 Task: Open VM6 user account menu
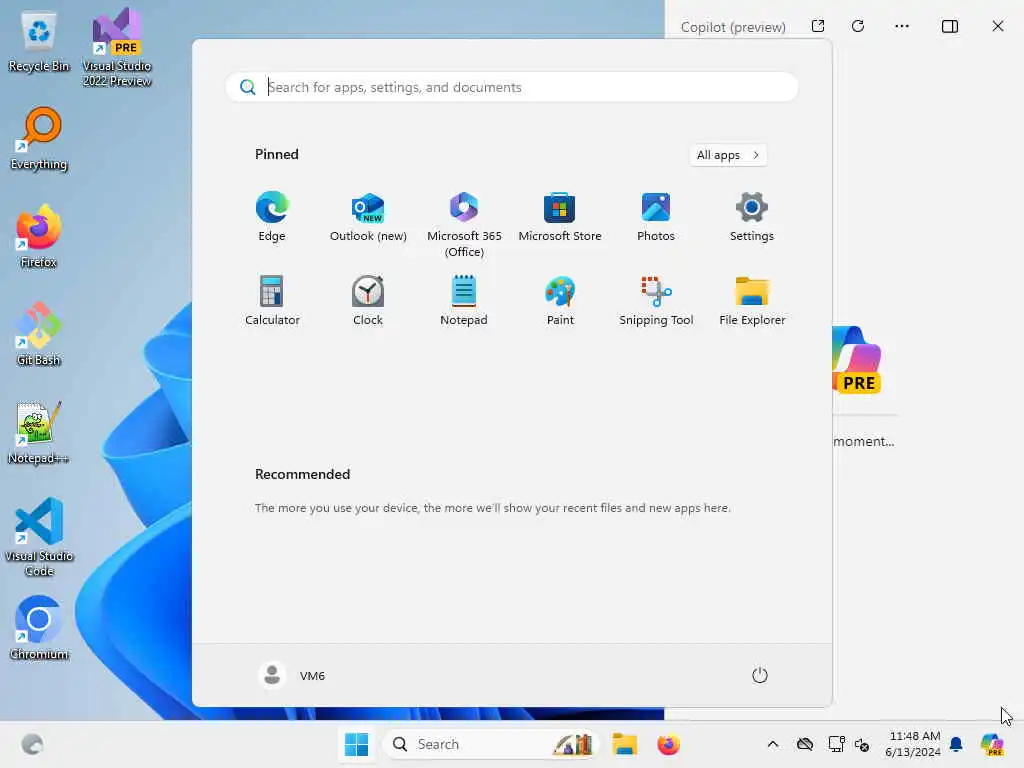292,675
